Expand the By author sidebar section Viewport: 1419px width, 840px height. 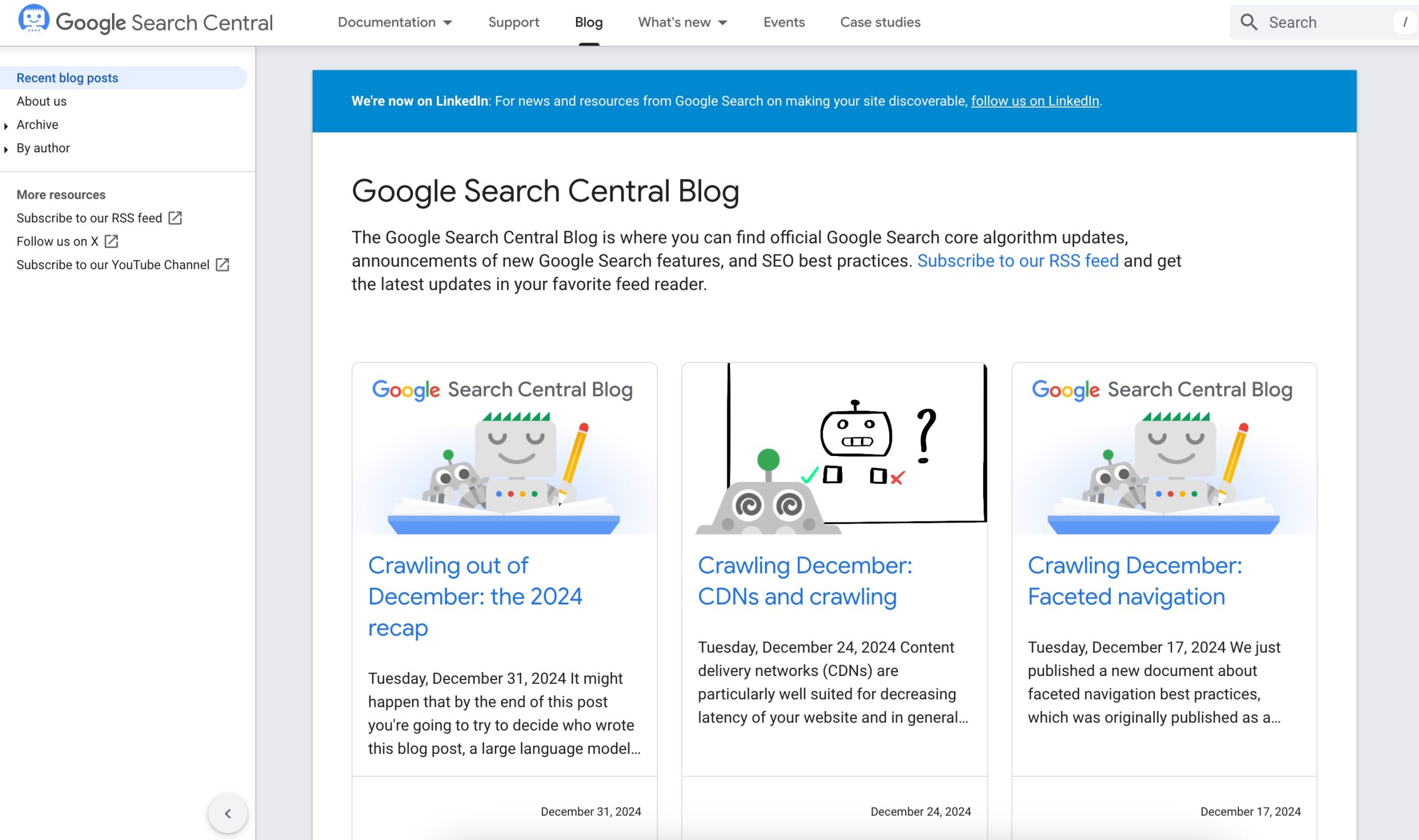pos(7,148)
